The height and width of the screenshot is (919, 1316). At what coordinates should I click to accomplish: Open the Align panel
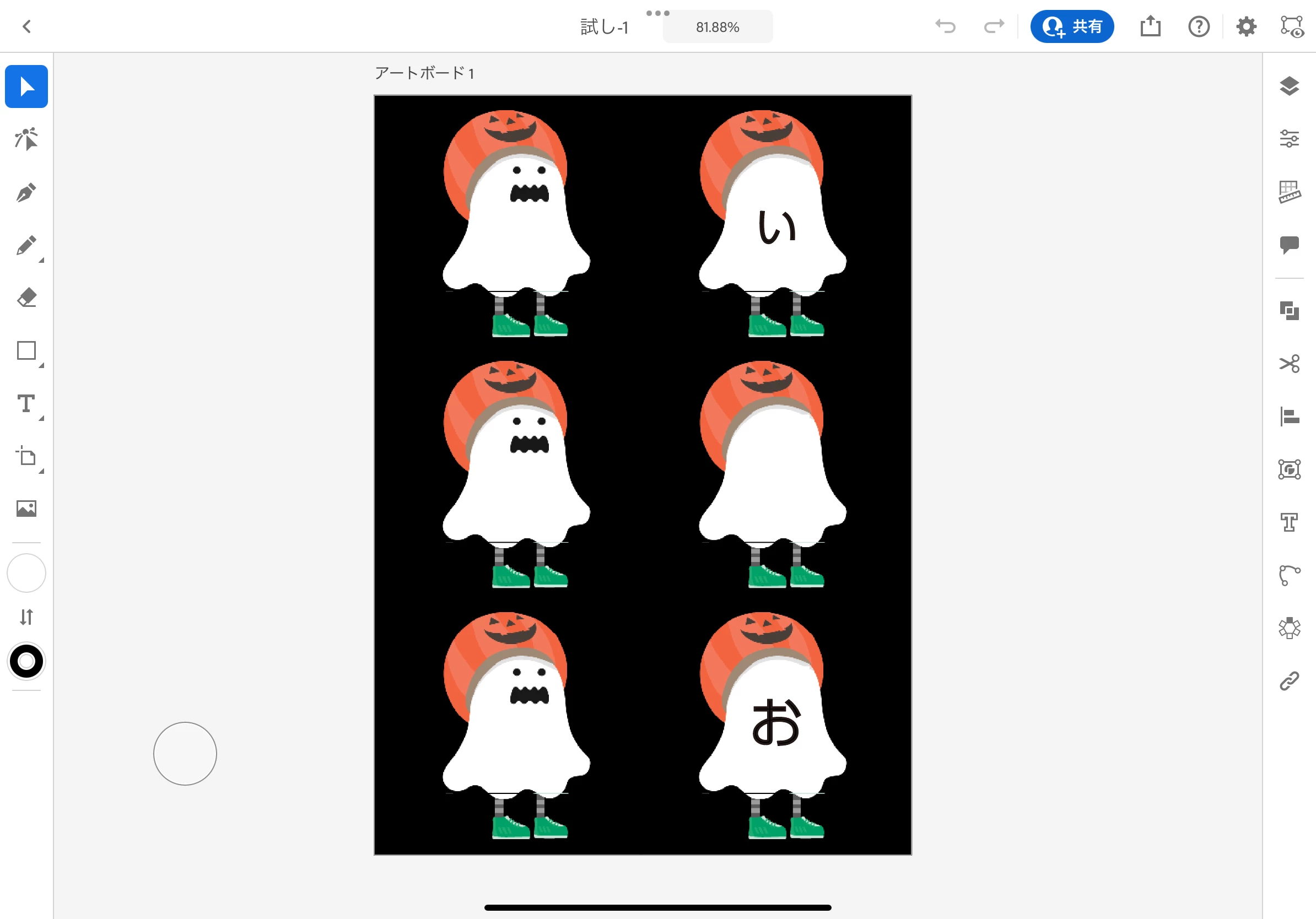[x=1289, y=417]
